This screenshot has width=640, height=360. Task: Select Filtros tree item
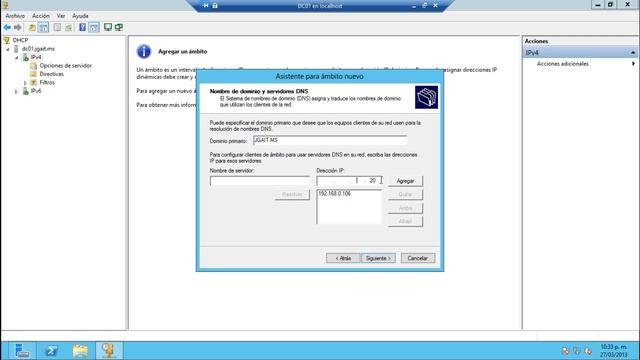pos(47,82)
